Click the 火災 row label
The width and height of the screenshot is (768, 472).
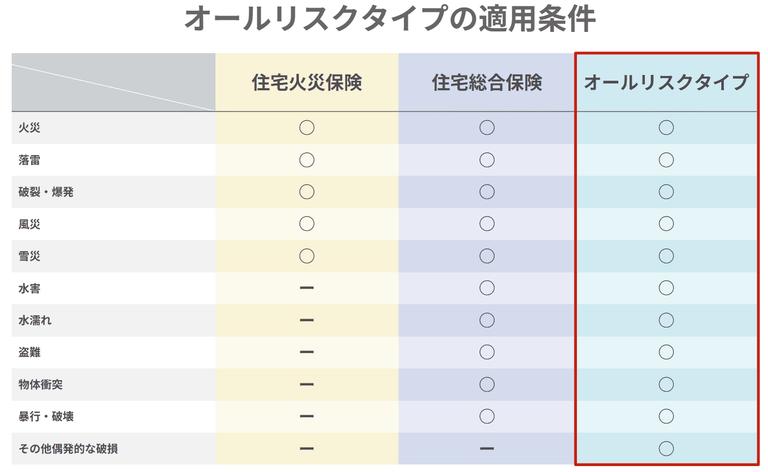tap(29, 128)
